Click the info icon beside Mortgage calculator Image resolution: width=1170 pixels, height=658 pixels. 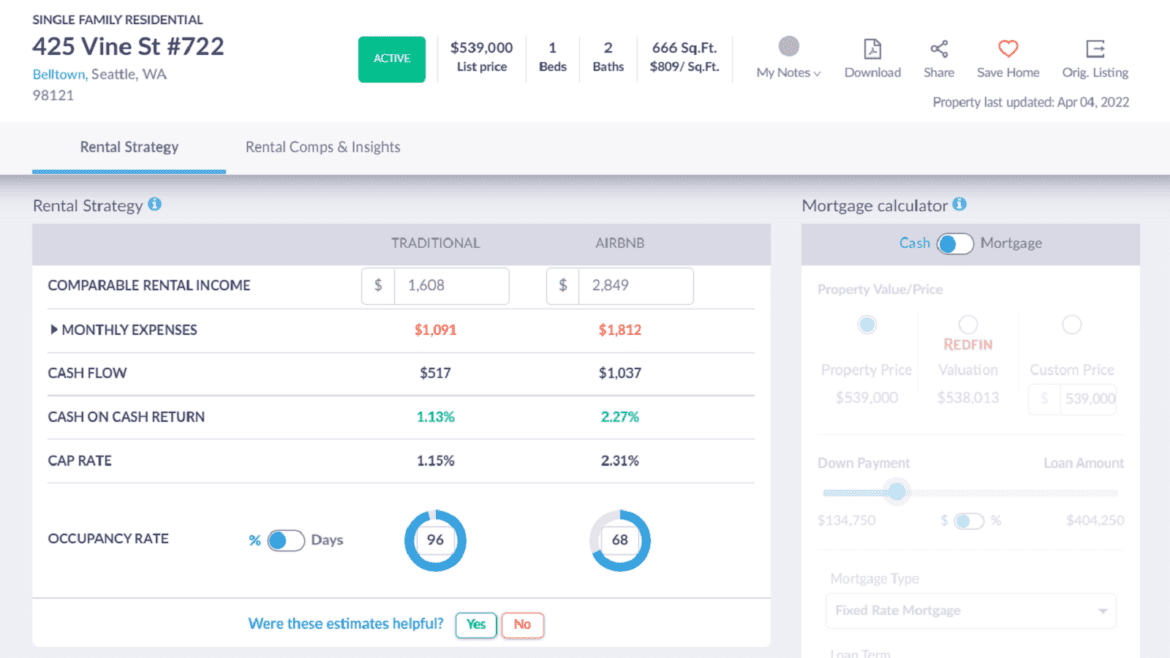pyautogui.click(x=959, y=204)
